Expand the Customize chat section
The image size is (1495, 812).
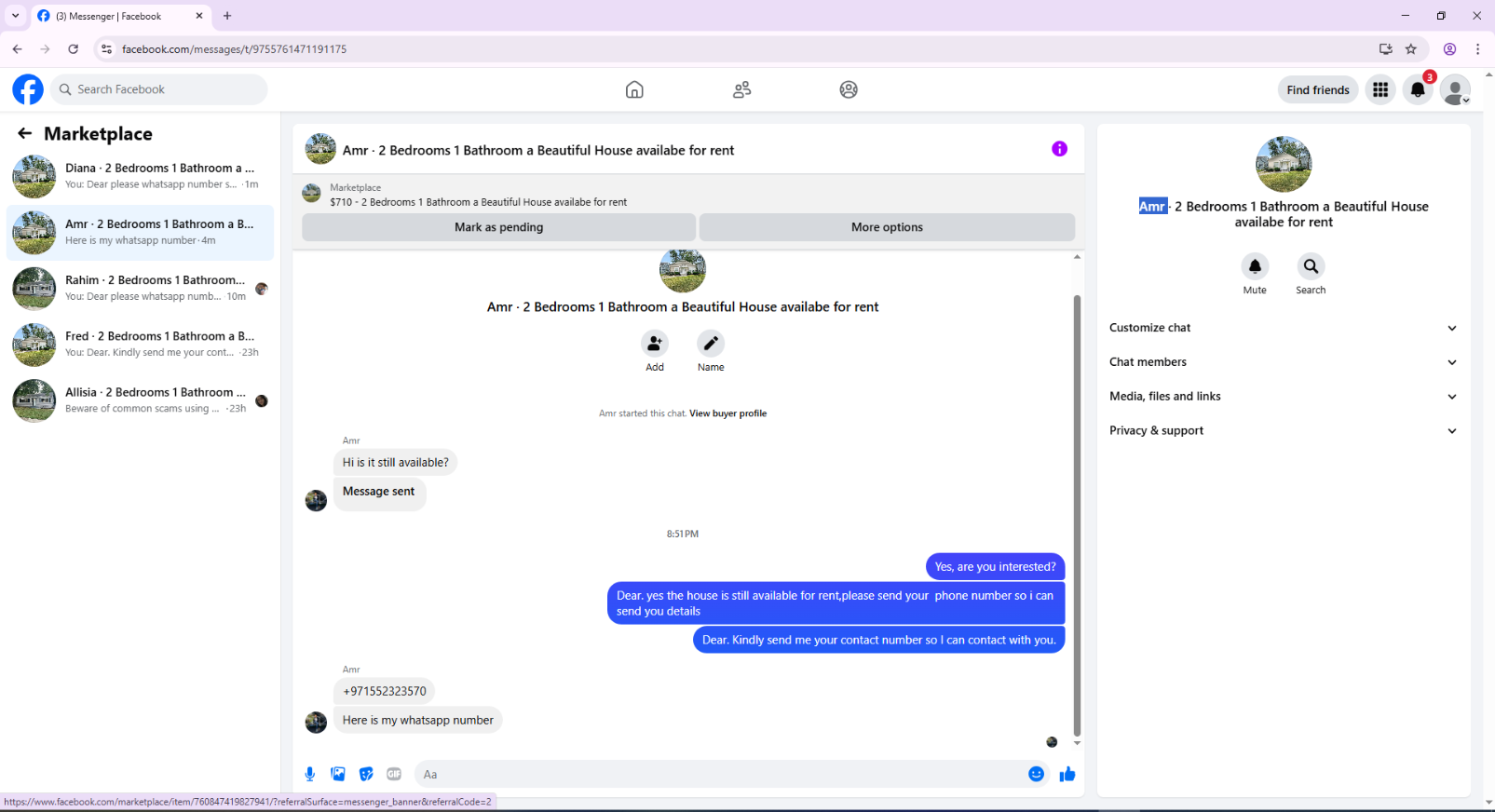click(1284, 328)
